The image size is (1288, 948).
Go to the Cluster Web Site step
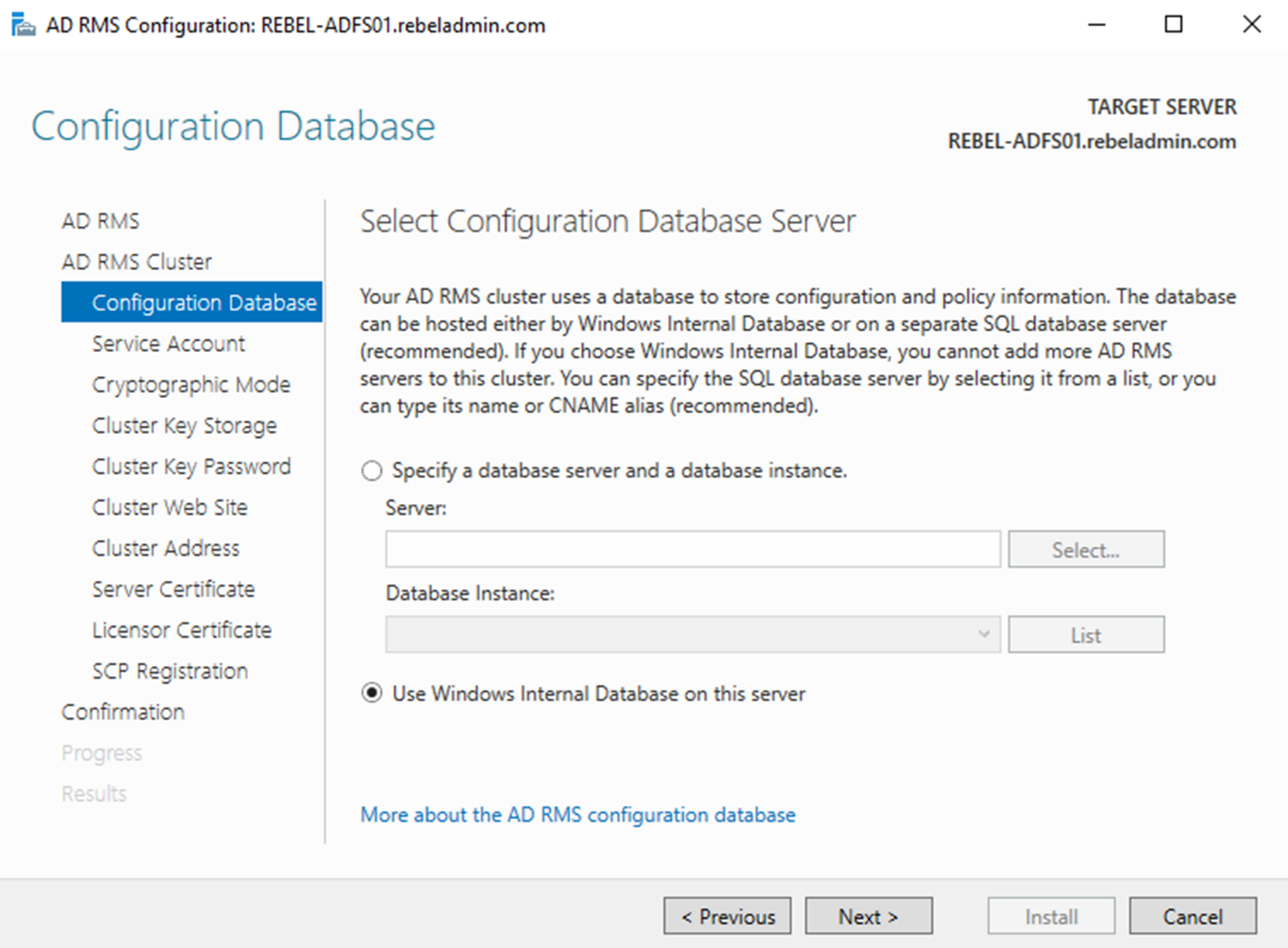tap(169, 508)
